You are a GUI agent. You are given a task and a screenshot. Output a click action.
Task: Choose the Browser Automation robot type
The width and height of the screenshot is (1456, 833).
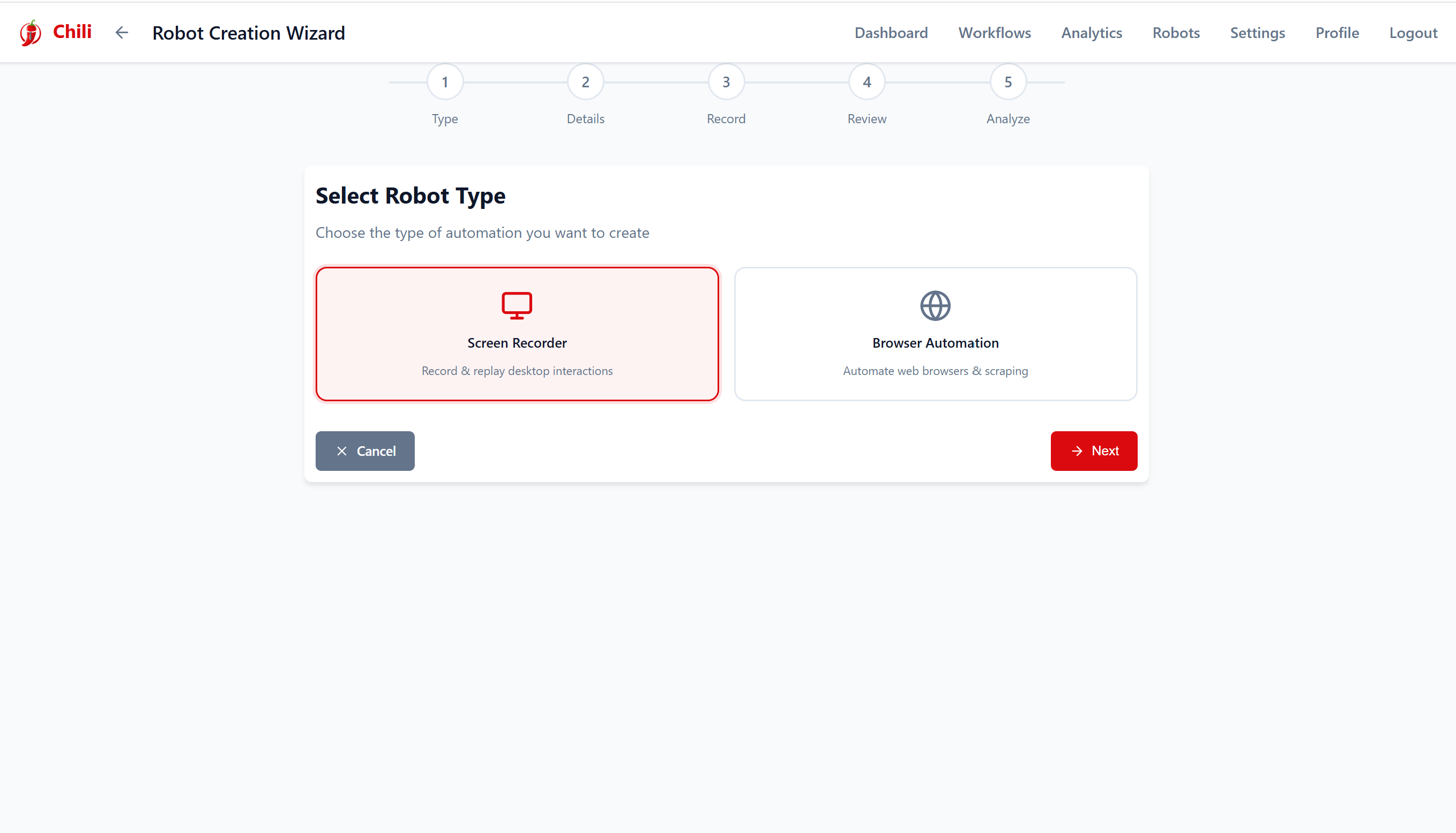click(x=935, y=334)
